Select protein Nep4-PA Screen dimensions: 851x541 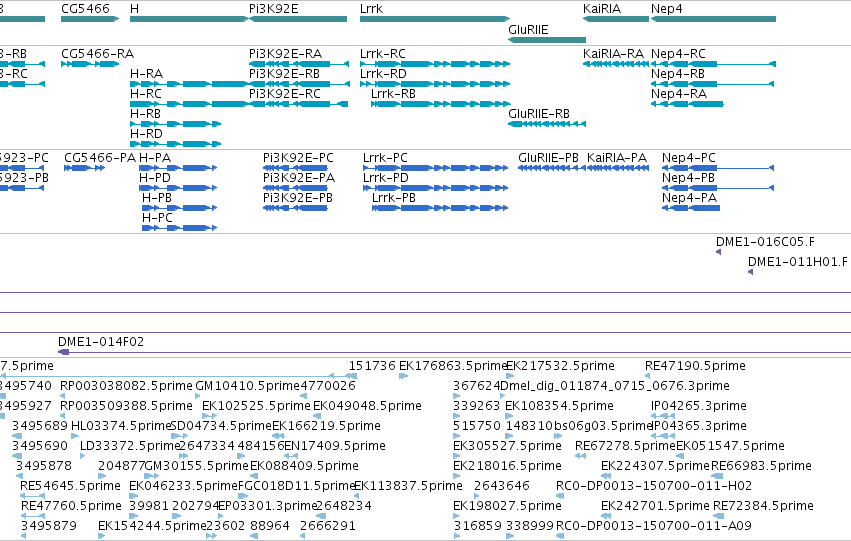[x=691, y=208]
